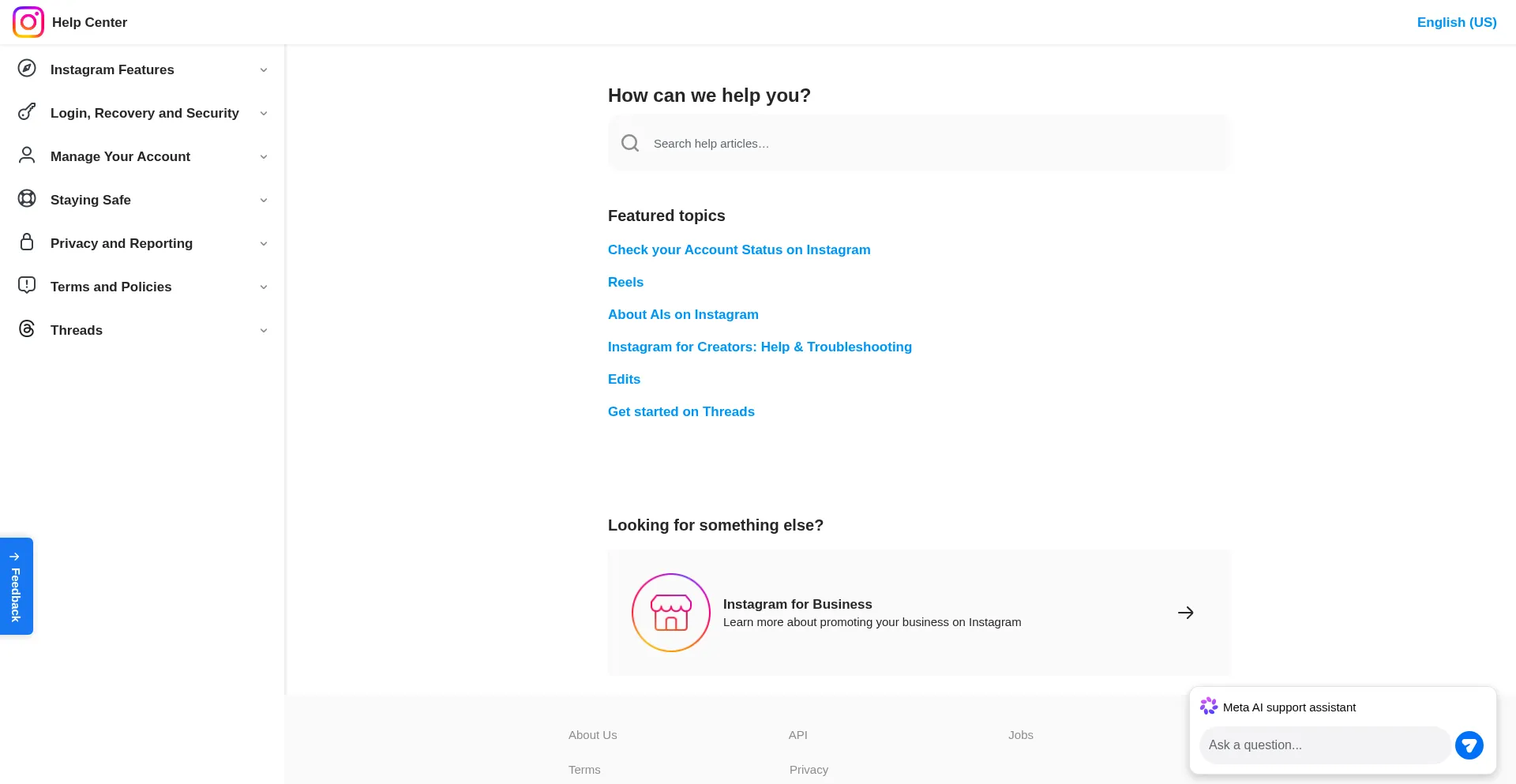Image resolution: width=1516 pixels, height=784 pixels.
Task: Open the API footer link
Action: pyautogui.click(x=798, y=735)
